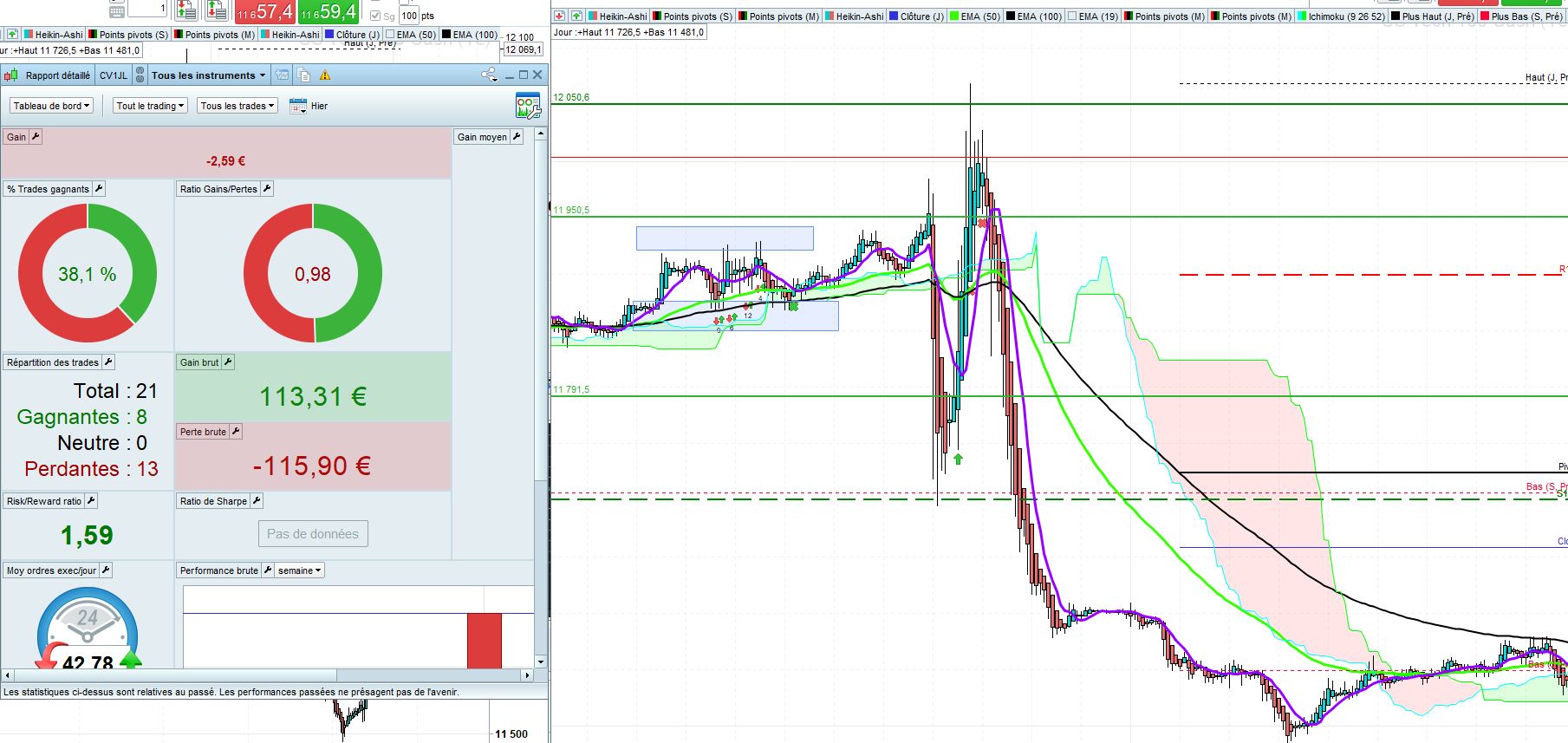Click the dashboard settings icon with wrench
The width and height of the screenshot is (1568, 743).
[527, 106]
